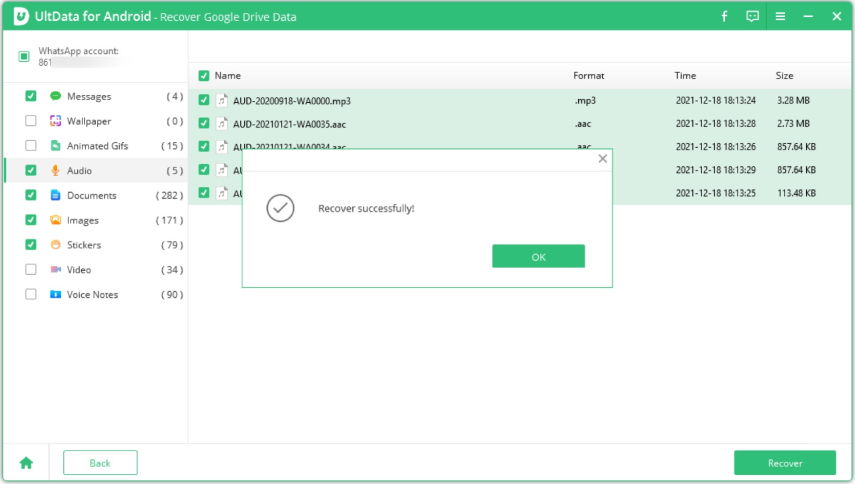Image resolution: width=855 pixels, height=484 pixels.
Task: Open the feedback chat icon
Action: click(x=752, y=16)
